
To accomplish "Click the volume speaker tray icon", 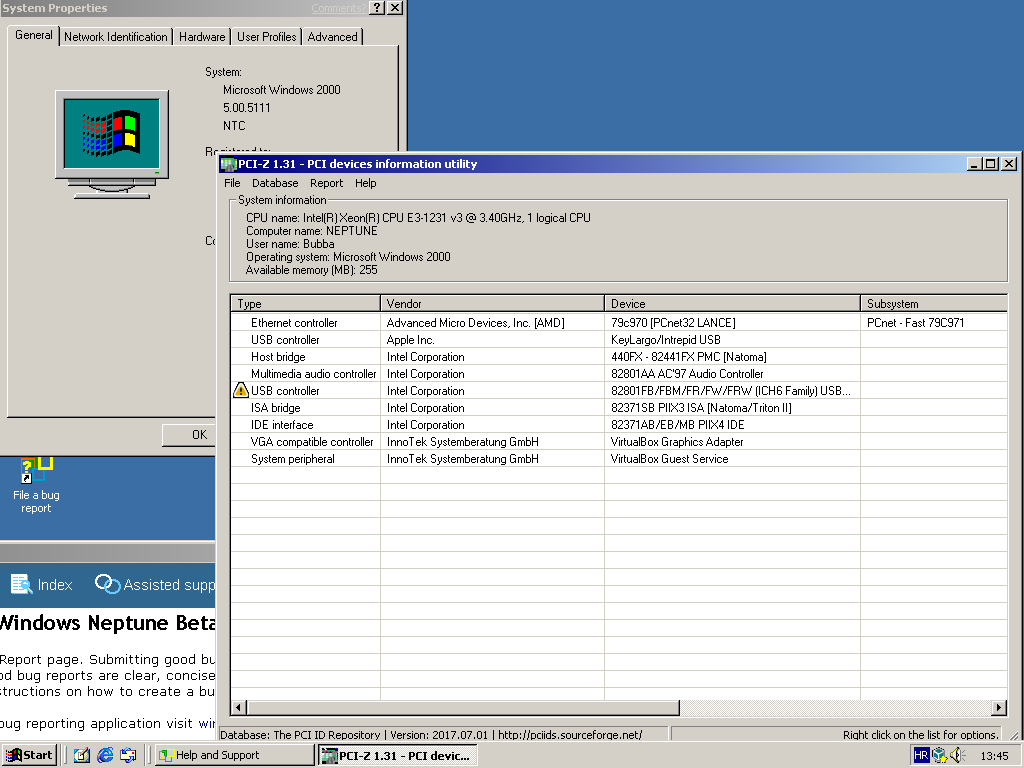I will [x=957, y=755].
